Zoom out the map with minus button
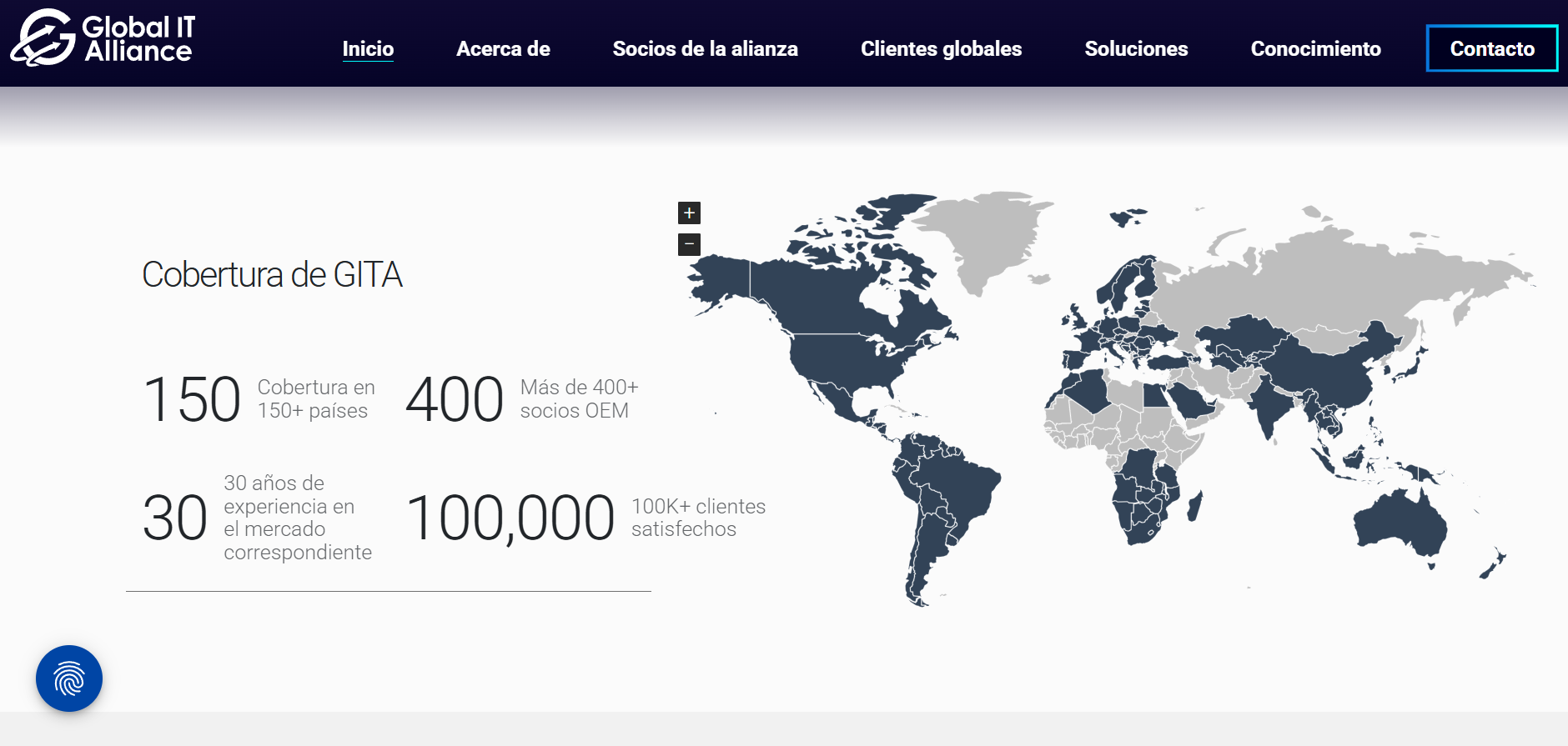This screenshot has height=746, width=1568. [689, 244]
